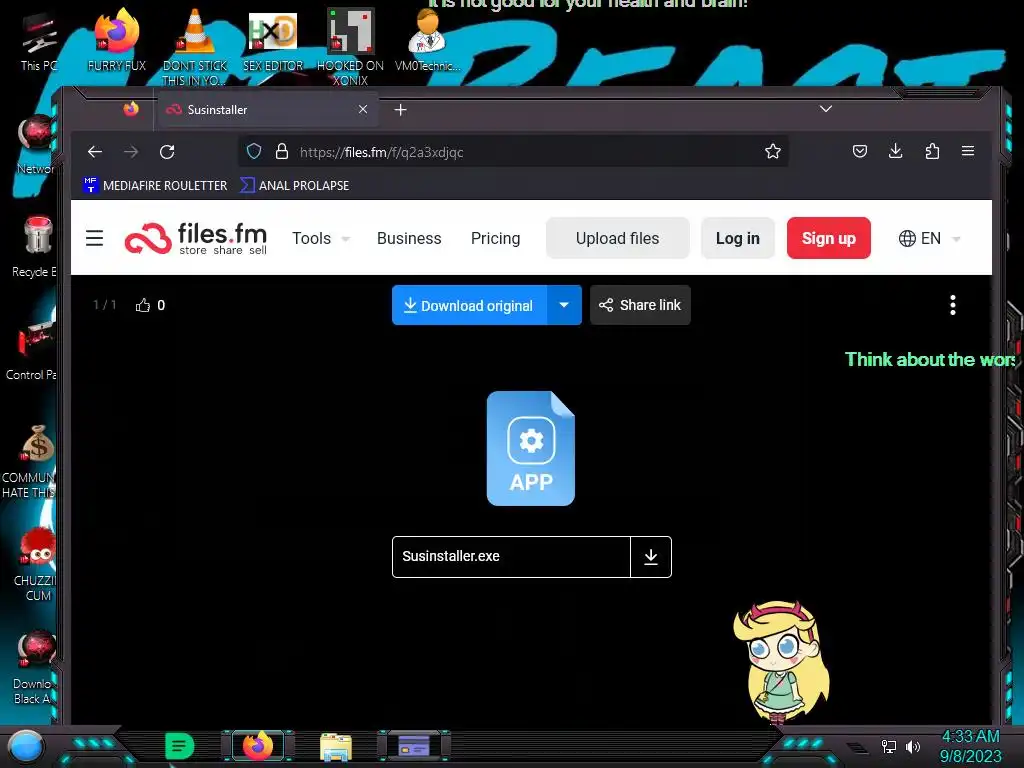This screenshot has height=768, width=1024.
Task: Click the blue APP file thumbnail
Action: click(531, 448)
